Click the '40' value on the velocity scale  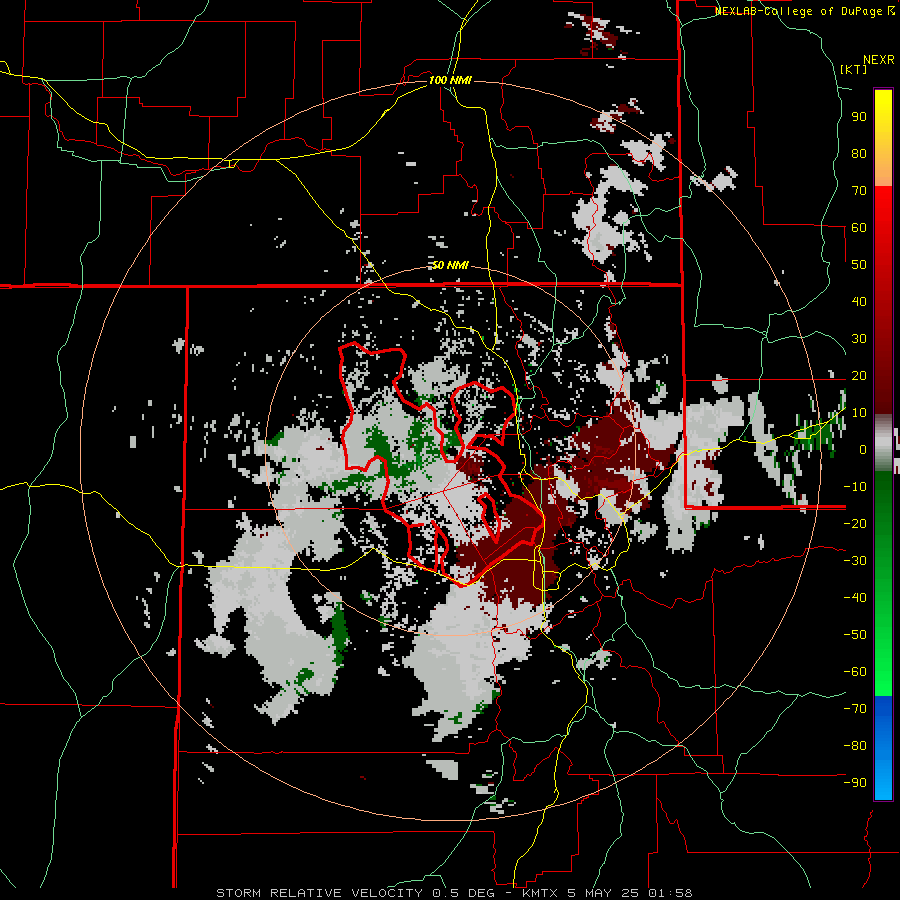point(859,301)
